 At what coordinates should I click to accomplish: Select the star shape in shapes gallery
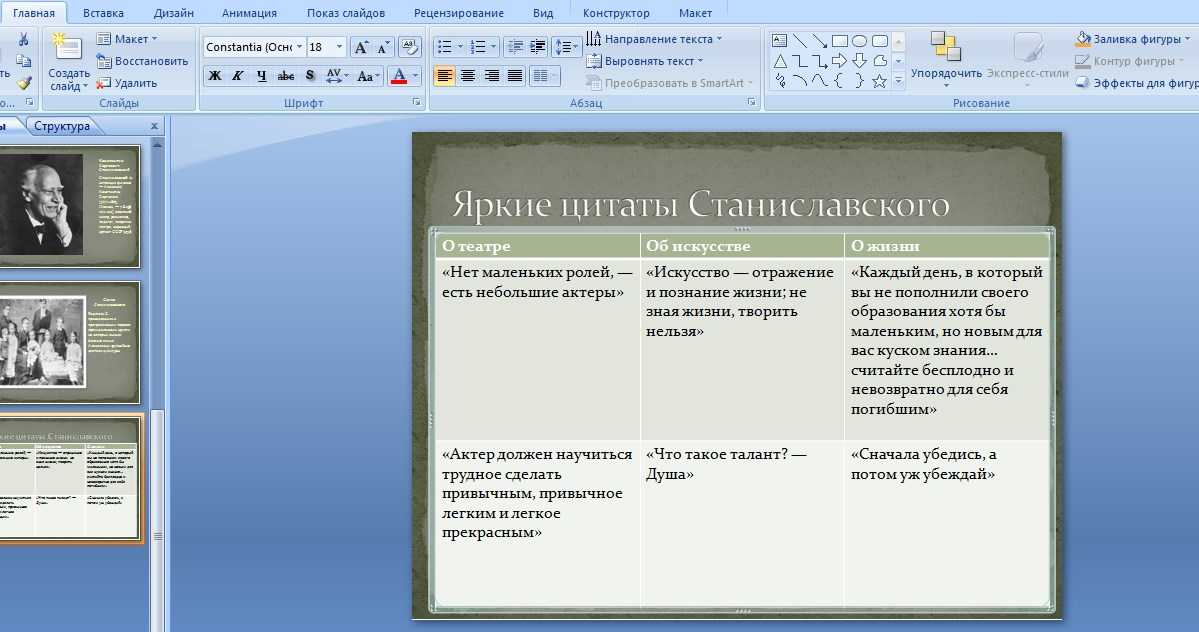click(x=879, y=81)
